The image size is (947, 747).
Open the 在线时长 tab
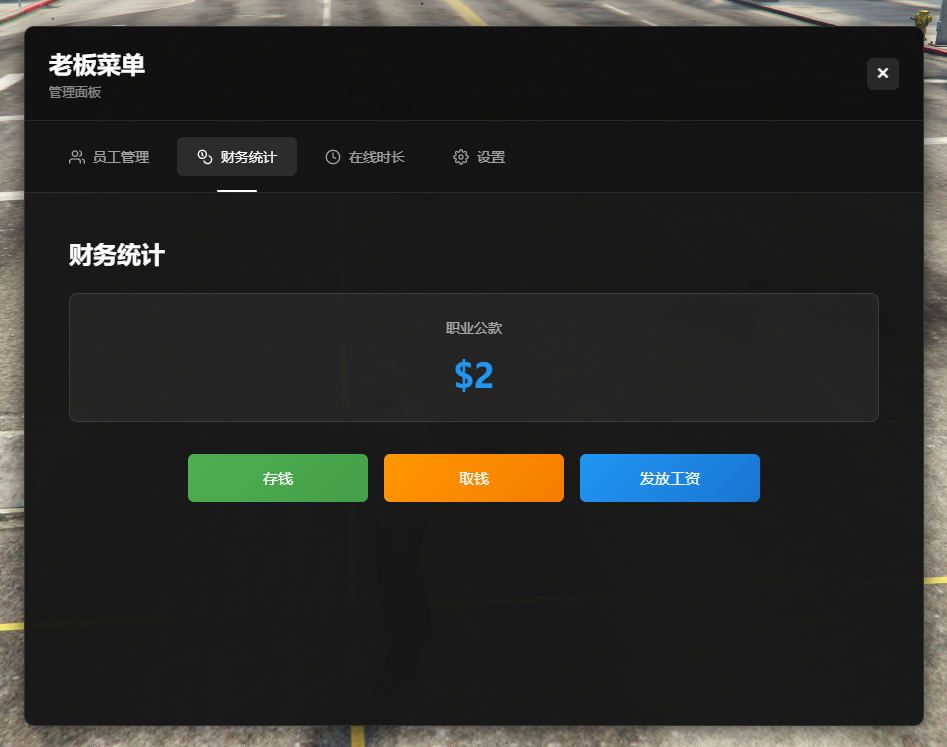tap(365, 157)
